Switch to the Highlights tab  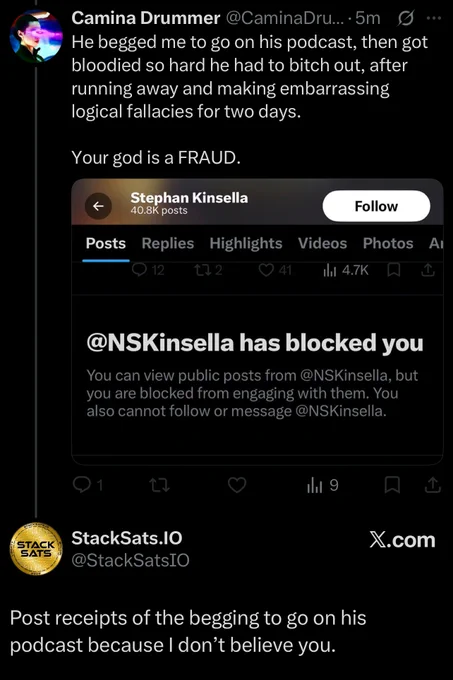point(246,243)
